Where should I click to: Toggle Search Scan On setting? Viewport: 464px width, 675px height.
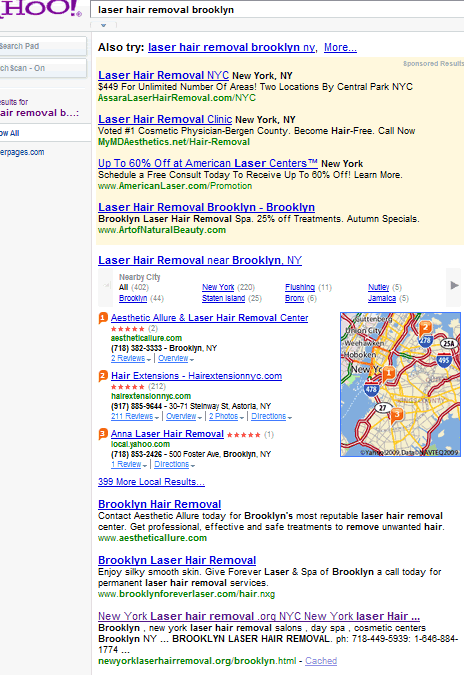[x=43, y=68]
